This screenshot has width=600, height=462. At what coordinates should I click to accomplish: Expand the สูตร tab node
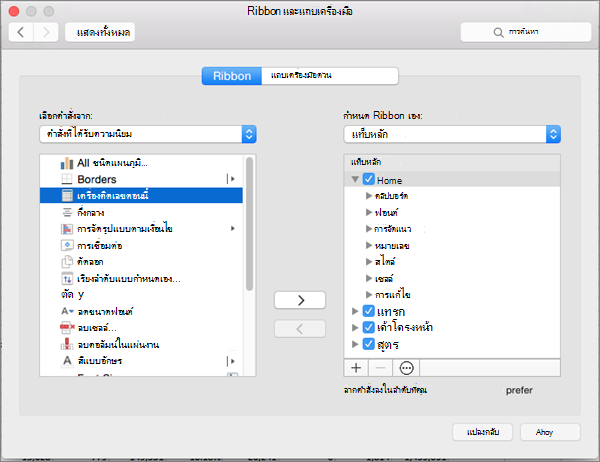pyautogui.click(x=355, y=344)
